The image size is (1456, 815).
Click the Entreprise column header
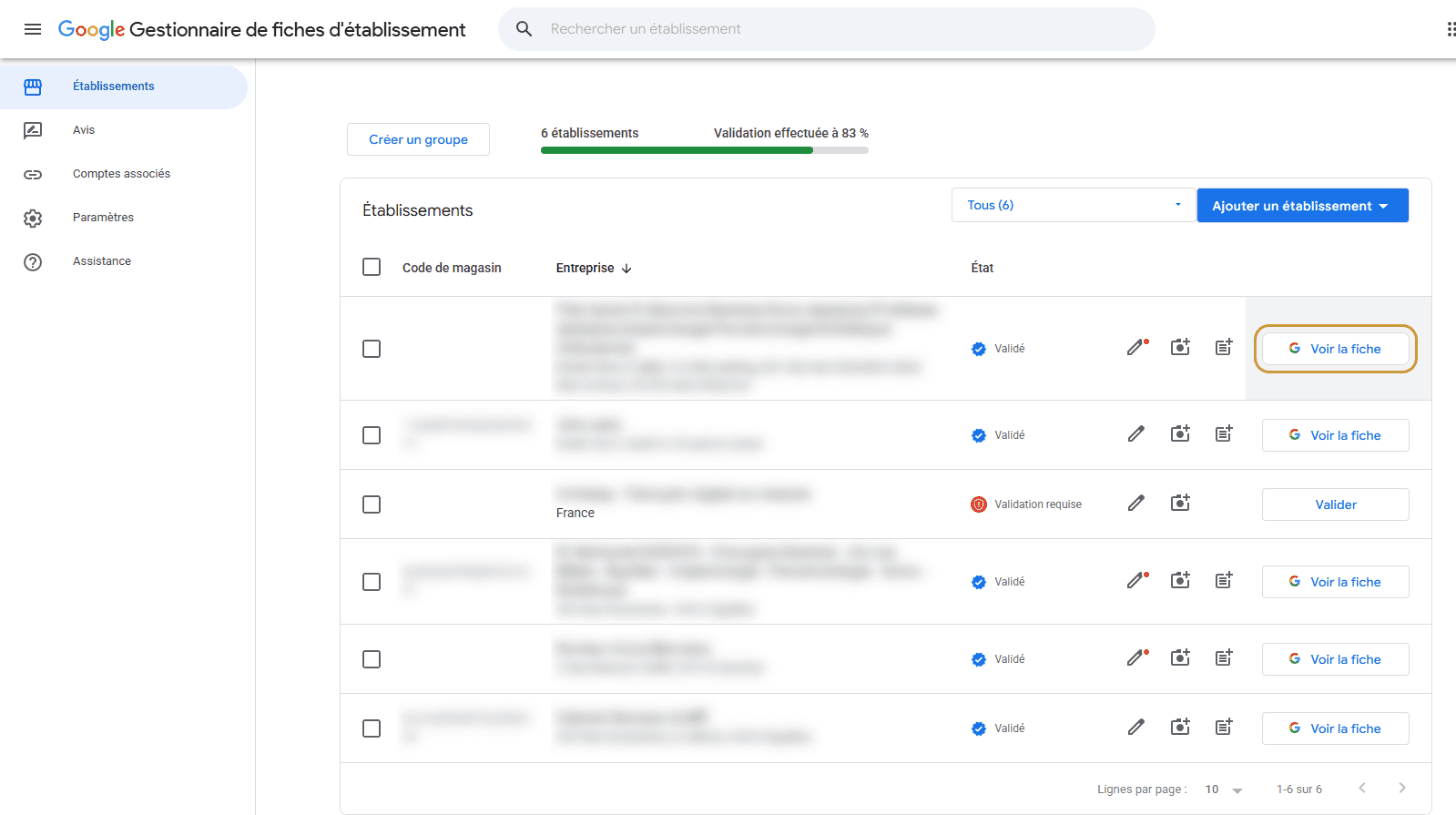tap(585, 268)
